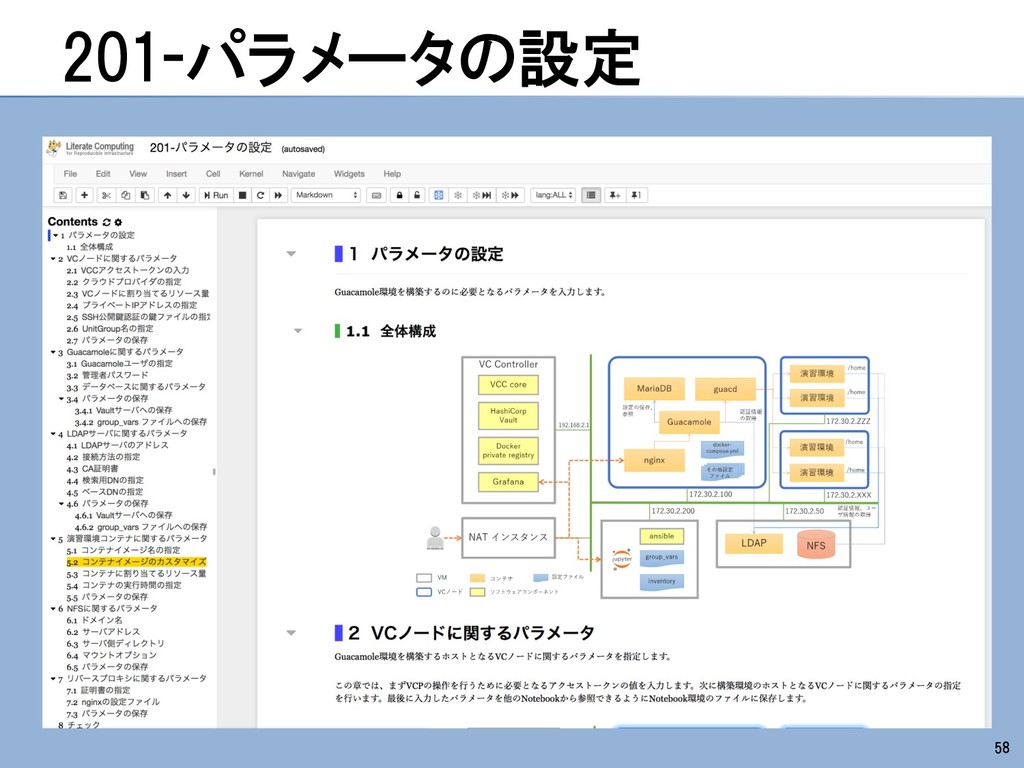Viewport: 1024px width, 768px height.
Task: Copy selected cells icon
Action: coord(125,195)
